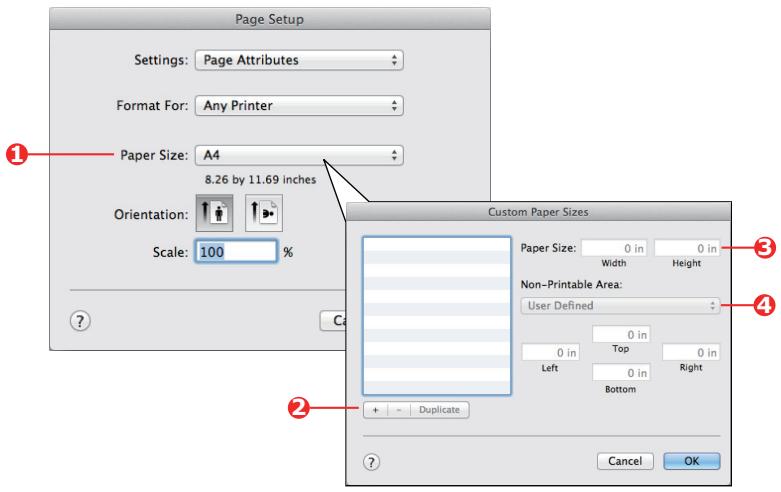This screenshot has height=492, width=781.
Task: Click the 'Orientation:' label
Action: (151, 215)
